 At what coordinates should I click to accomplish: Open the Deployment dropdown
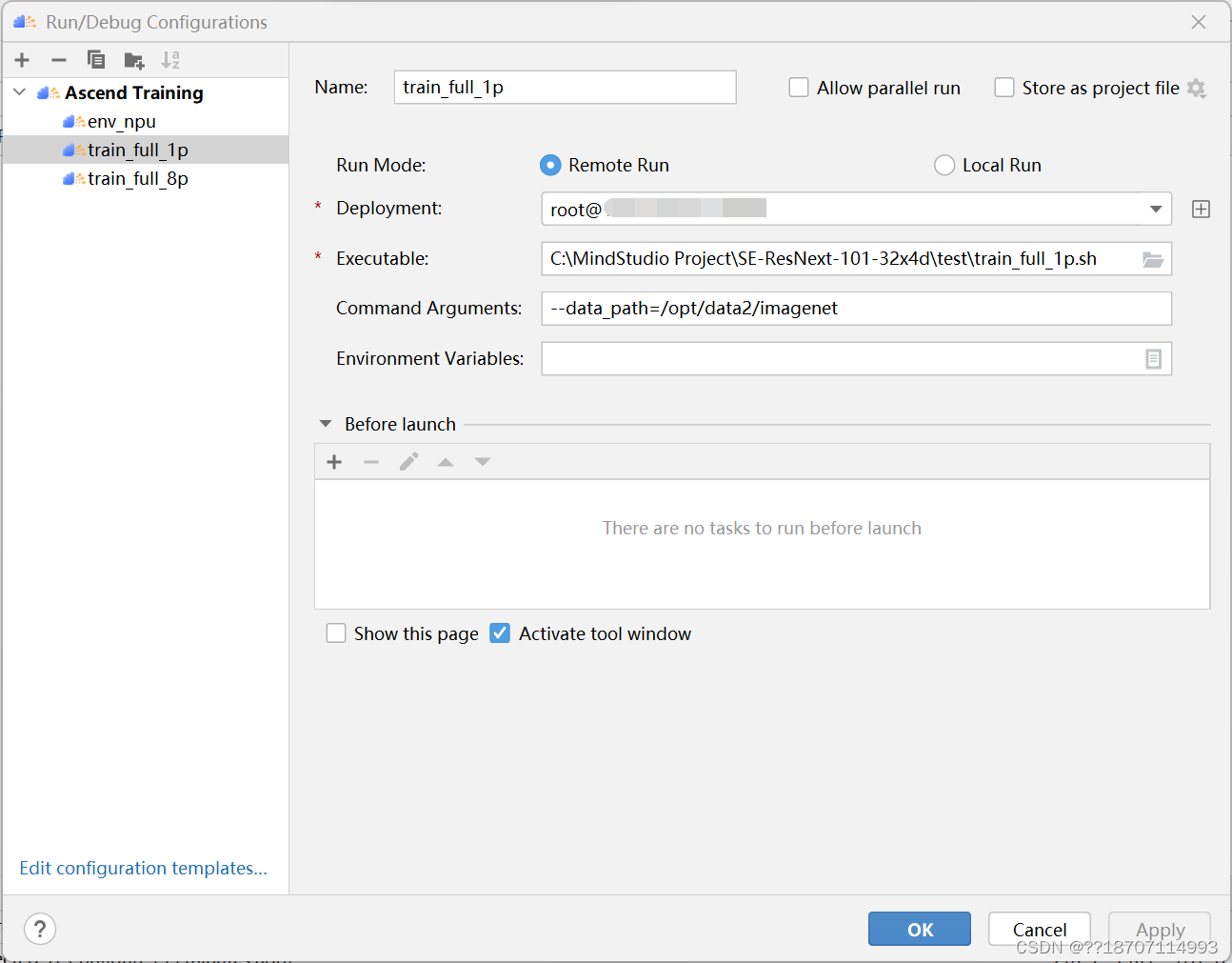pos(1156,209)
